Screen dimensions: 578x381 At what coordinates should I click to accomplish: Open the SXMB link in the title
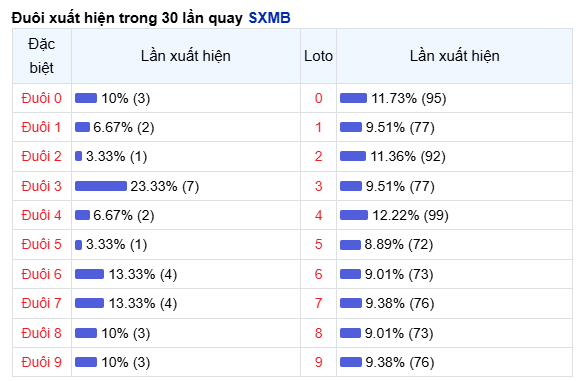point(269,18)
